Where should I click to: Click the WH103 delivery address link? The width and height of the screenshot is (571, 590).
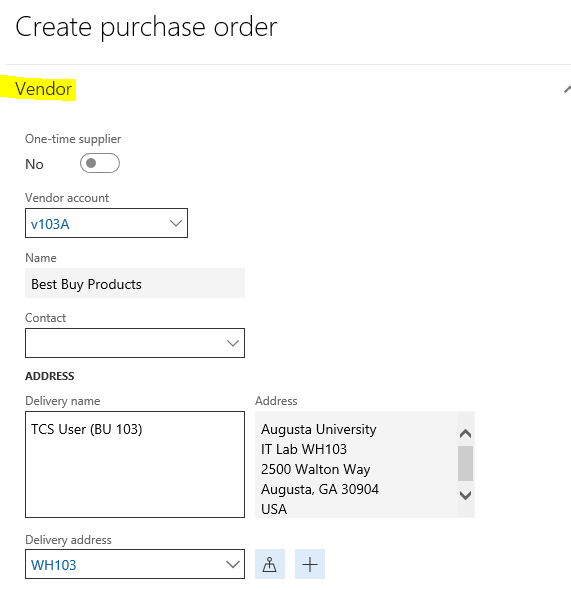click(53, 565)
